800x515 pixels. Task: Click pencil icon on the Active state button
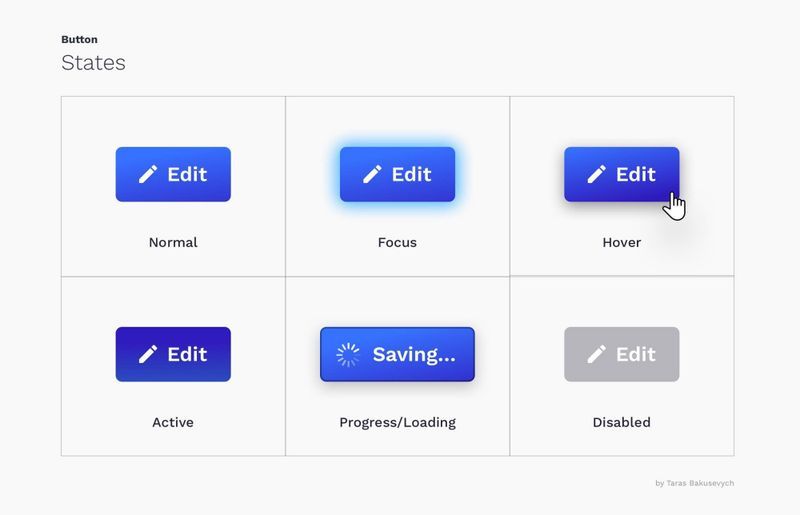(x=148, y=354)
